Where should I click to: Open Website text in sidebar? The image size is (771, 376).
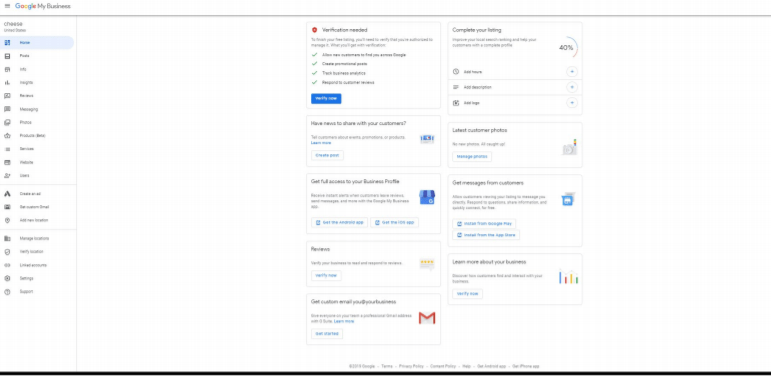[27, 162]
